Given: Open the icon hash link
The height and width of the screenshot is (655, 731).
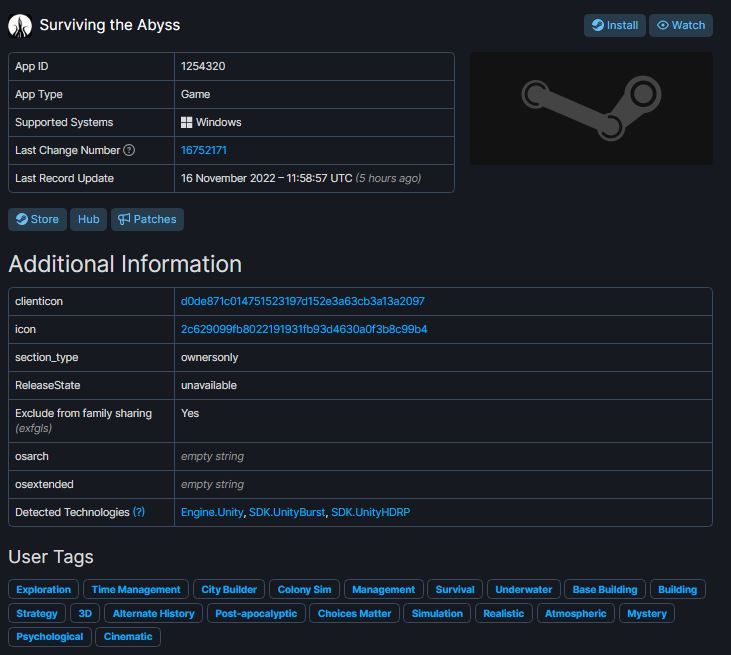Looking at the screenshot, I should (304, 329).
